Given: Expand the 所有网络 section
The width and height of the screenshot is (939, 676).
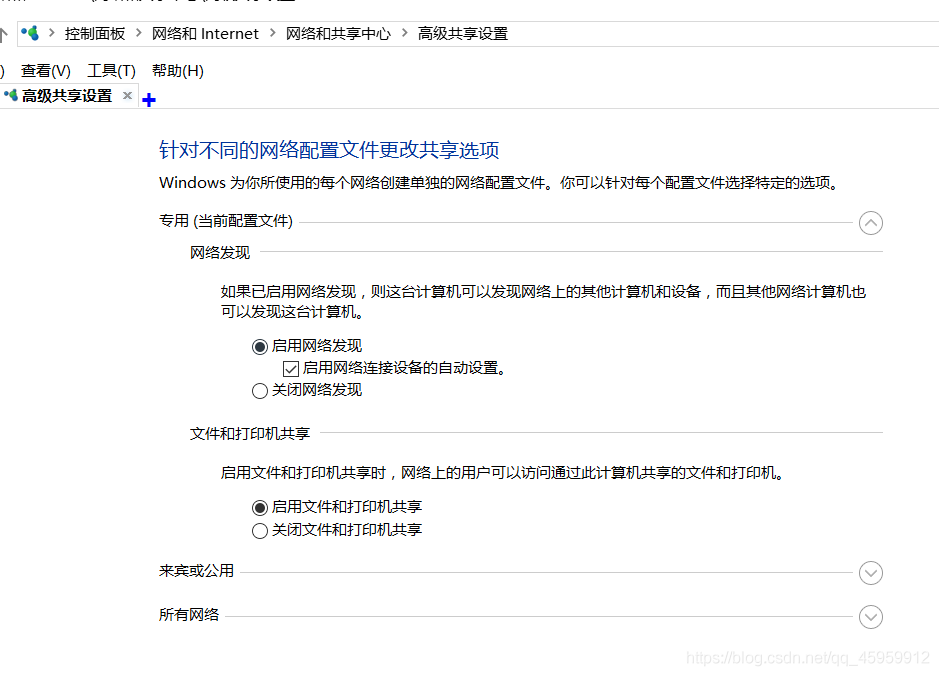Looking at the screenshot, I should click(x=870, y=617).
